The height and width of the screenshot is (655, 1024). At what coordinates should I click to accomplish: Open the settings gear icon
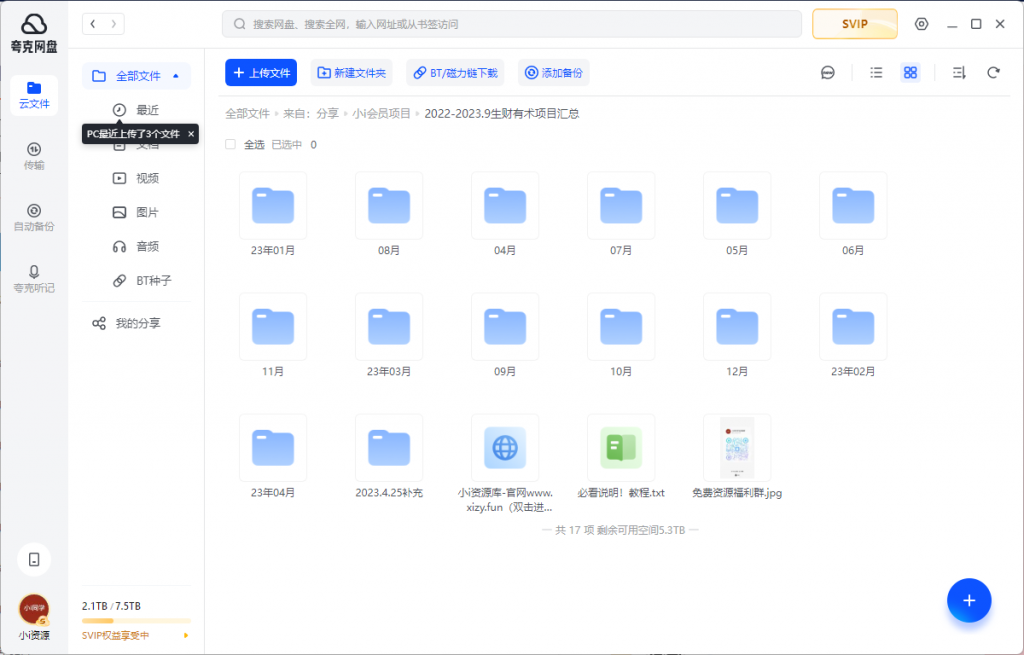920,24
